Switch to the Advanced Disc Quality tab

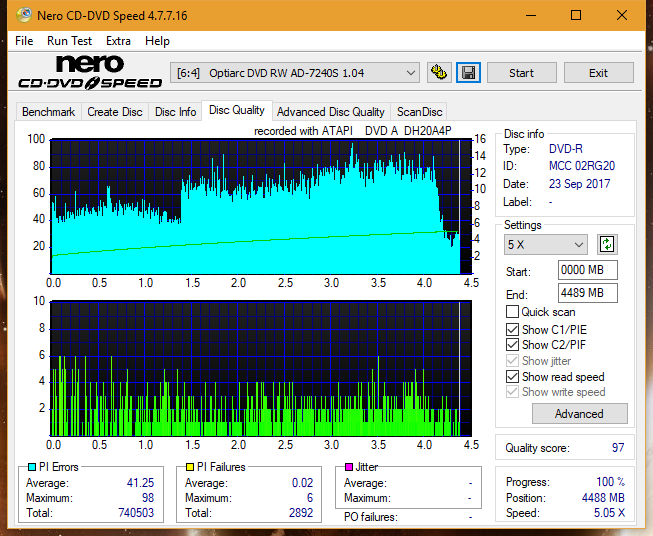point(331,112)
